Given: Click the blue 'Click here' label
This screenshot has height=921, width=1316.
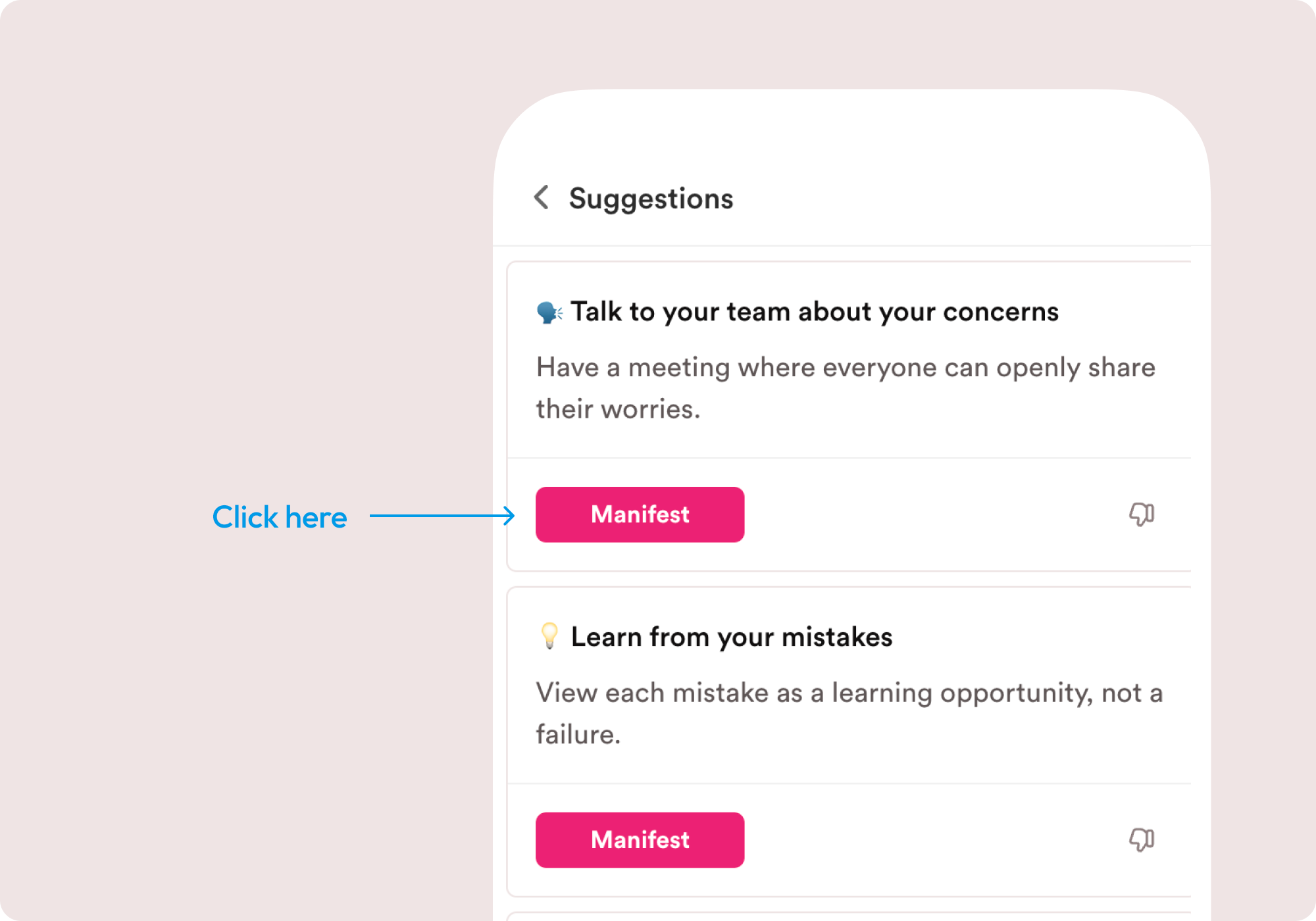Looking at the screenshot, I should pos(280,517).
